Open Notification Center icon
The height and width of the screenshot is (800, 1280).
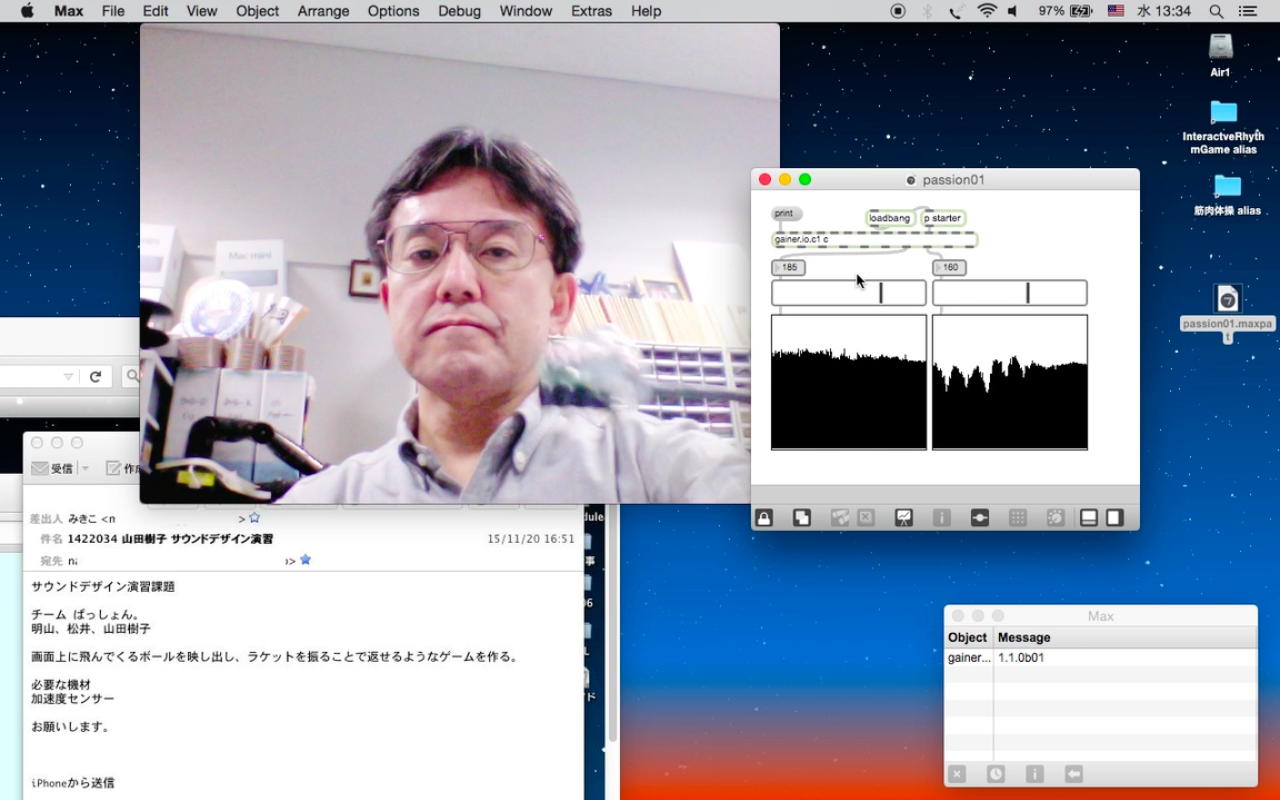(x=1247, y=11)
